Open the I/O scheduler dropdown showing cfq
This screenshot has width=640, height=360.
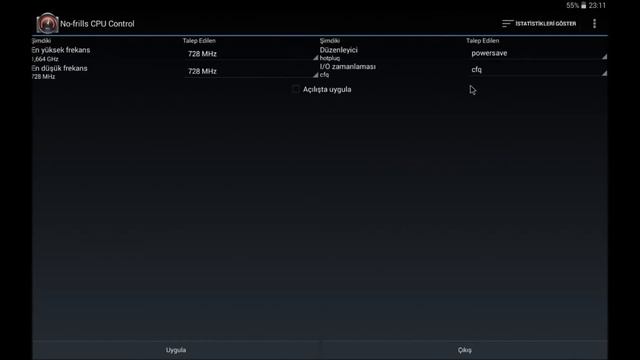tap(537, 70)
